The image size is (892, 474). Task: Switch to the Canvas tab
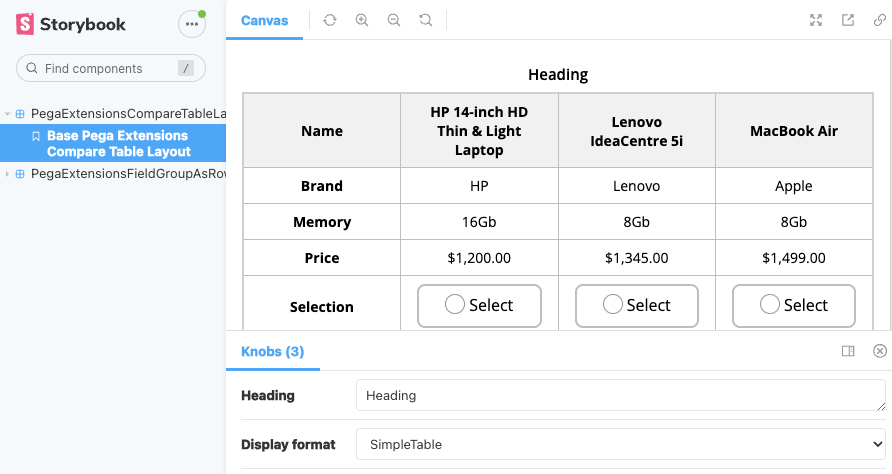pyautogui.click(x=264, y=20)
